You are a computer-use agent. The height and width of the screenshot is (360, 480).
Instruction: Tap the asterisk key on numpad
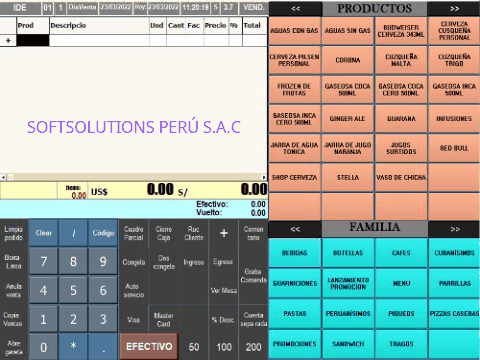(x=73, y=346)
